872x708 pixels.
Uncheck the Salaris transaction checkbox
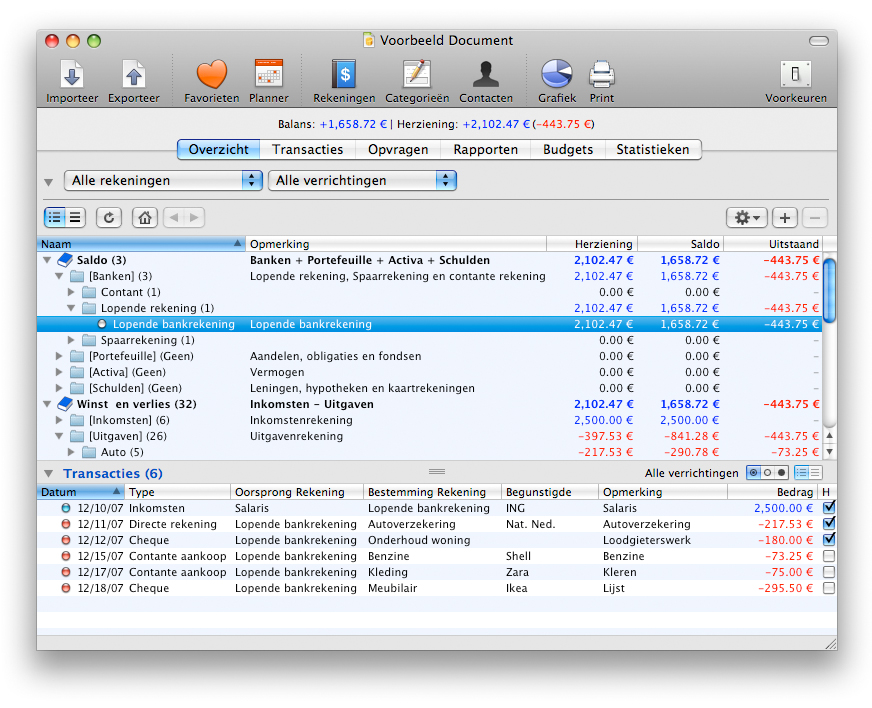pyautogui.click(x=828, y=508)
